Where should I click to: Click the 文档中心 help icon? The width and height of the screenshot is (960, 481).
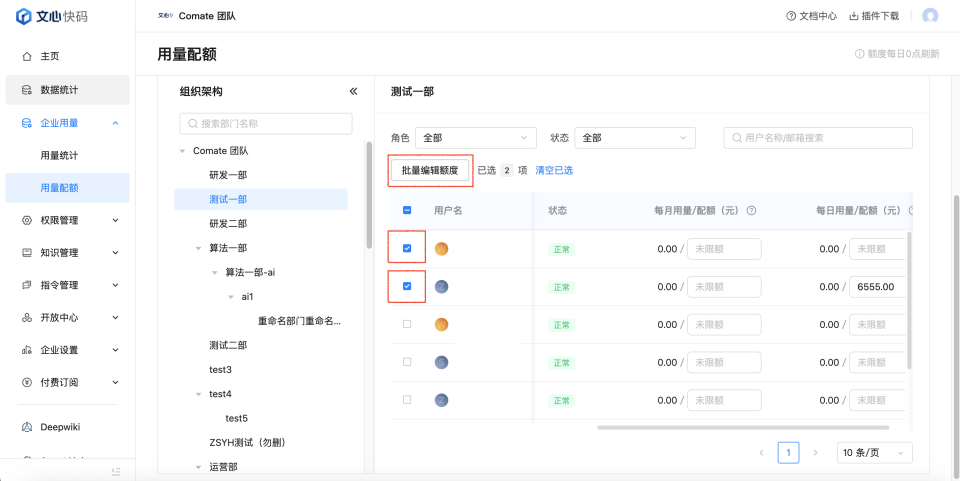coord(791,16)
